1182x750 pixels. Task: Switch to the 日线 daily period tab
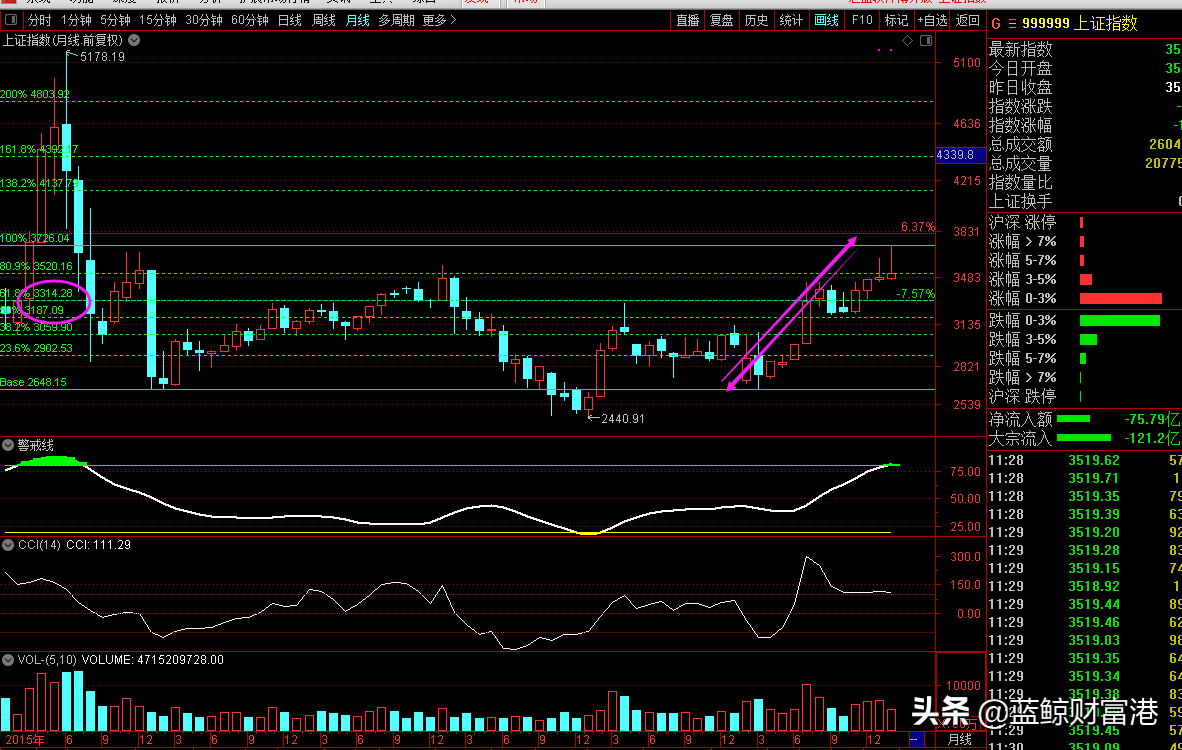[289, 20]
